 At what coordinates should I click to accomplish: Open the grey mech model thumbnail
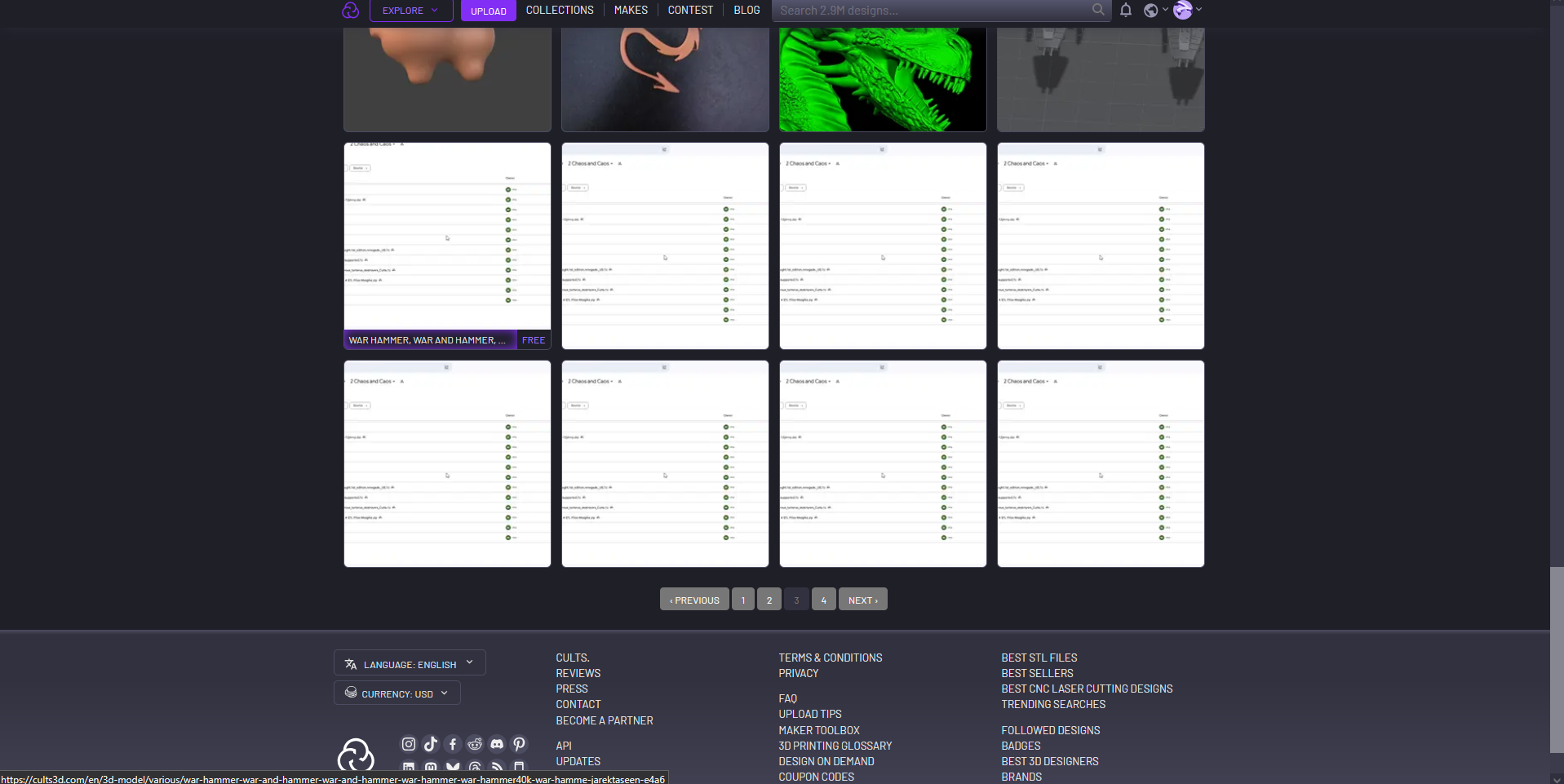1101,79
